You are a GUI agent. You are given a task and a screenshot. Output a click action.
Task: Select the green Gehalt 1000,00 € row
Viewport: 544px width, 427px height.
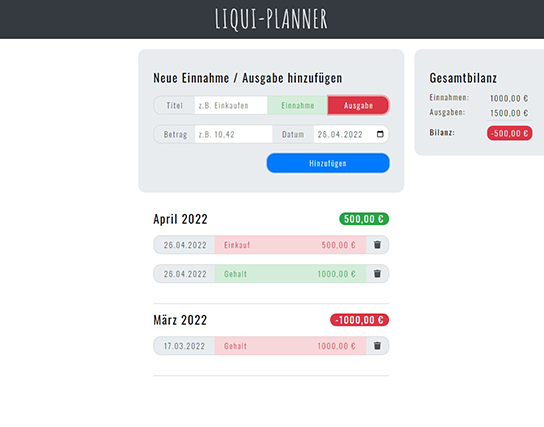tap(290, 274)
